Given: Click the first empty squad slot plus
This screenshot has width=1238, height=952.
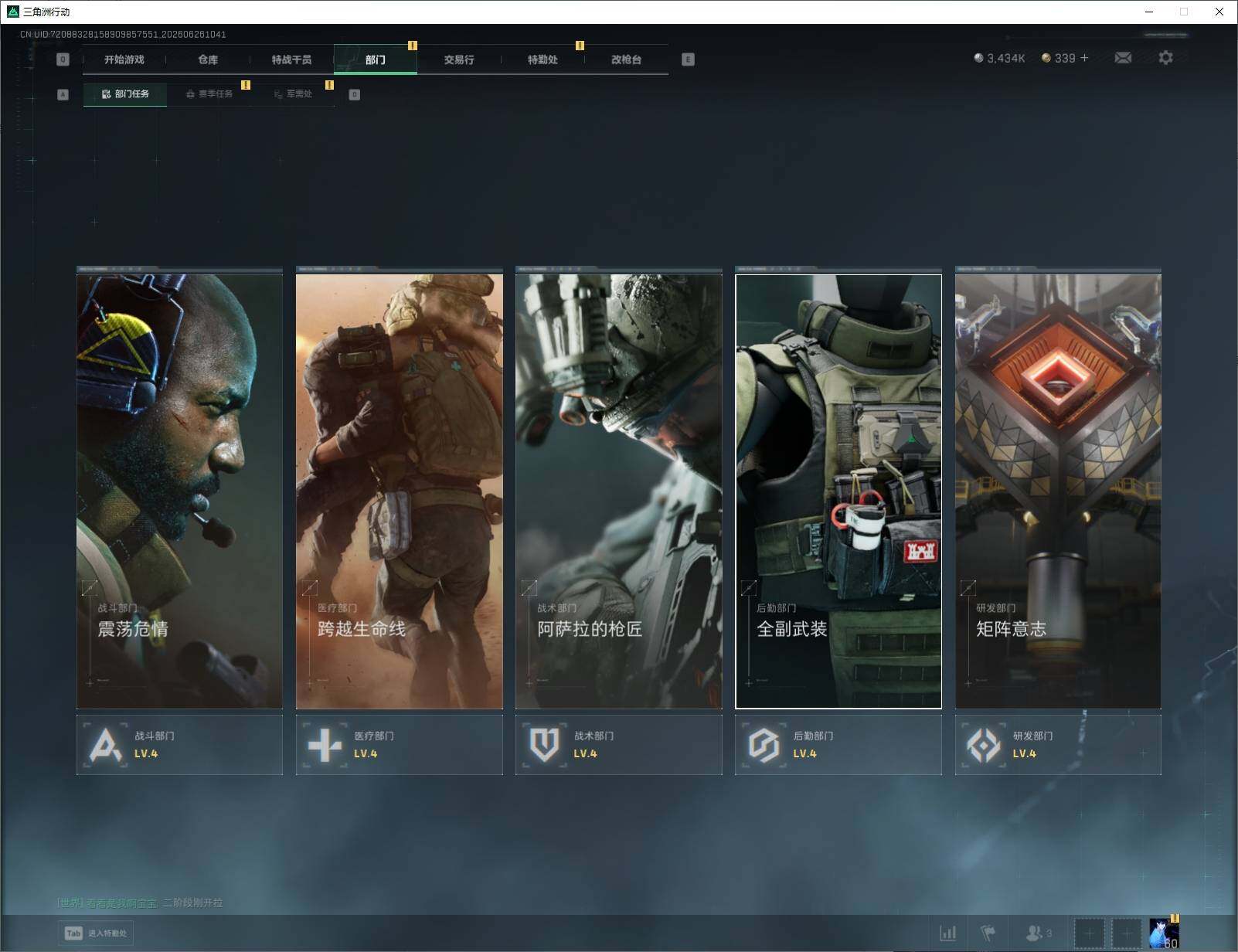Looking at the screenshot, I should pyautogui.click(x=1090, y=933).
